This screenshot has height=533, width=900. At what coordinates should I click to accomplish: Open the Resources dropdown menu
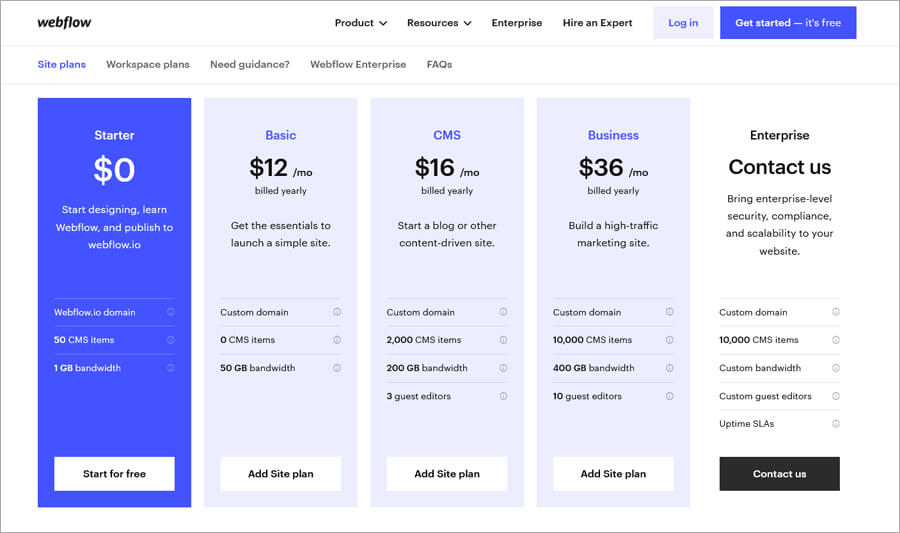click(438, 23)
